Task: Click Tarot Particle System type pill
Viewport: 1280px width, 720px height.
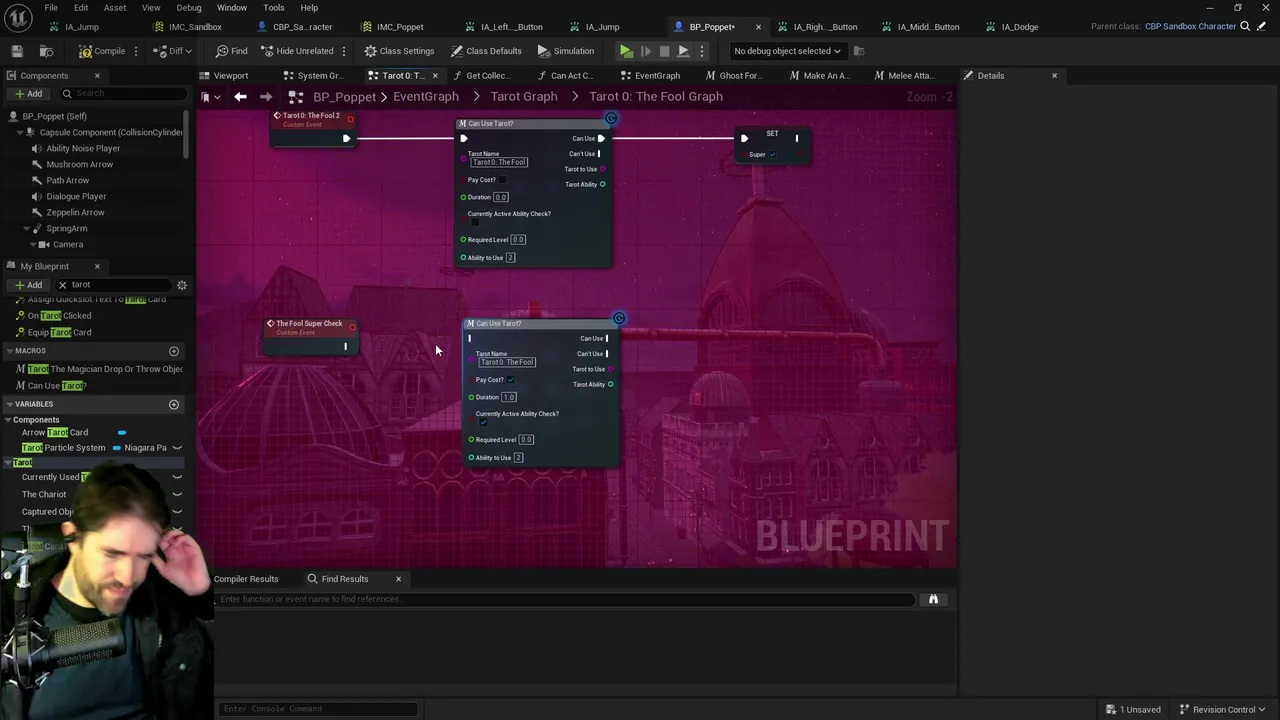Action: tap(117, 448)
